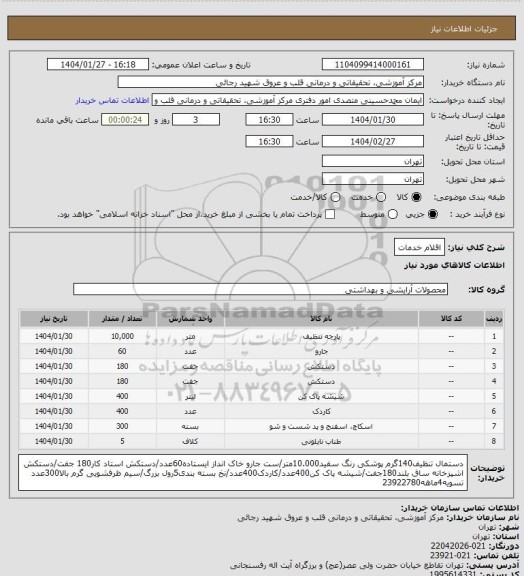Select the item name جارو

tap(322, 352)
